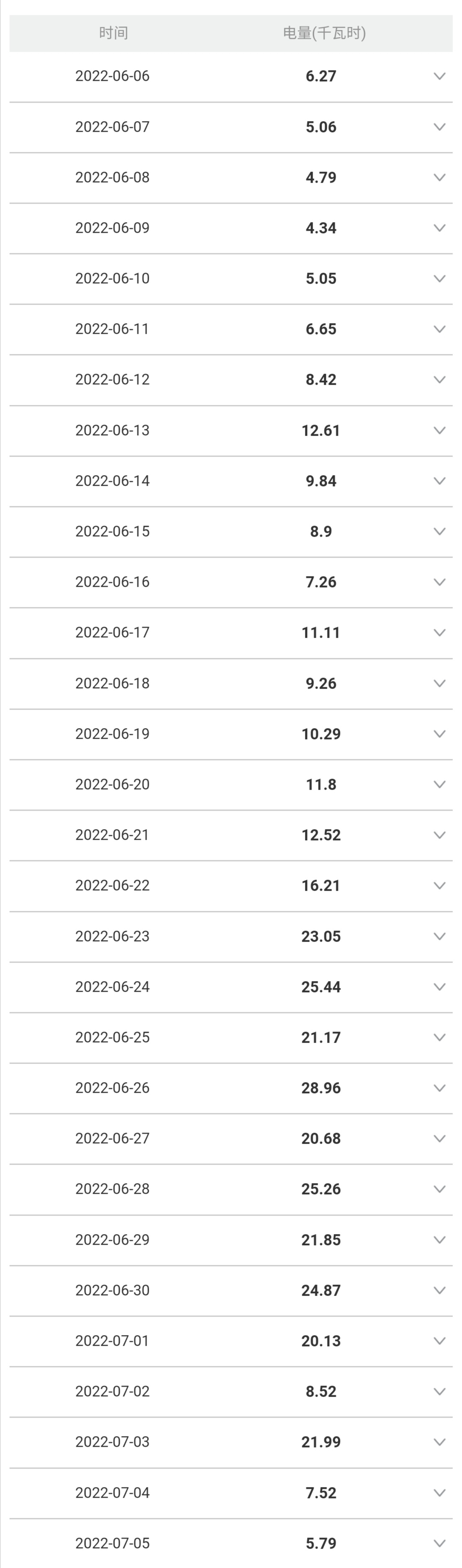Click the 23.05 usage value
462x1568 pixels.
(321, 936)
